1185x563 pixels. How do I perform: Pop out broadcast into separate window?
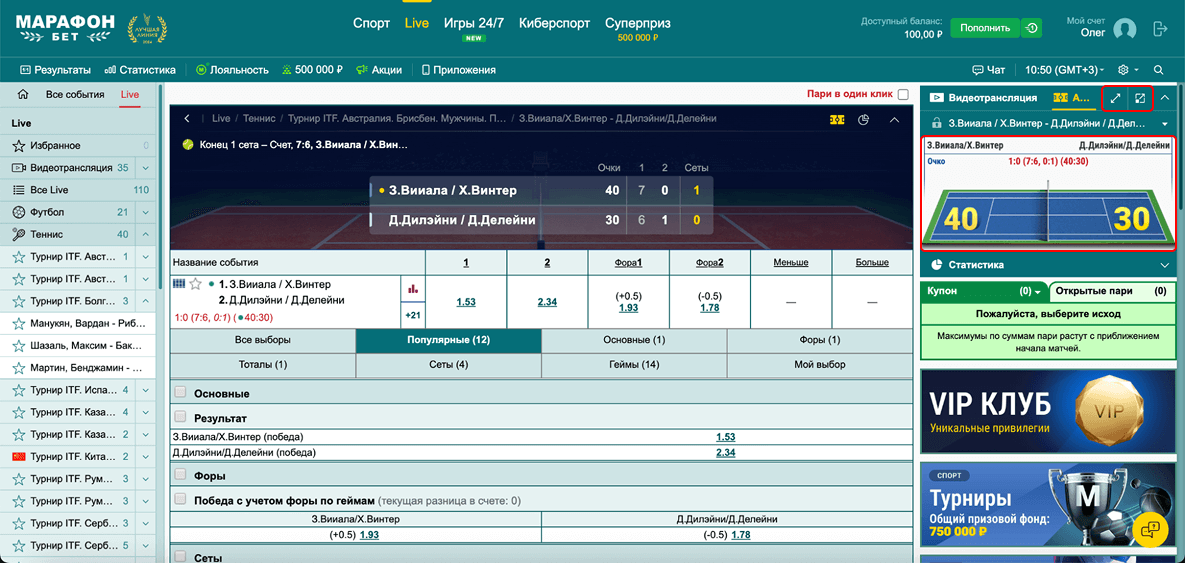click(1140, 98)
